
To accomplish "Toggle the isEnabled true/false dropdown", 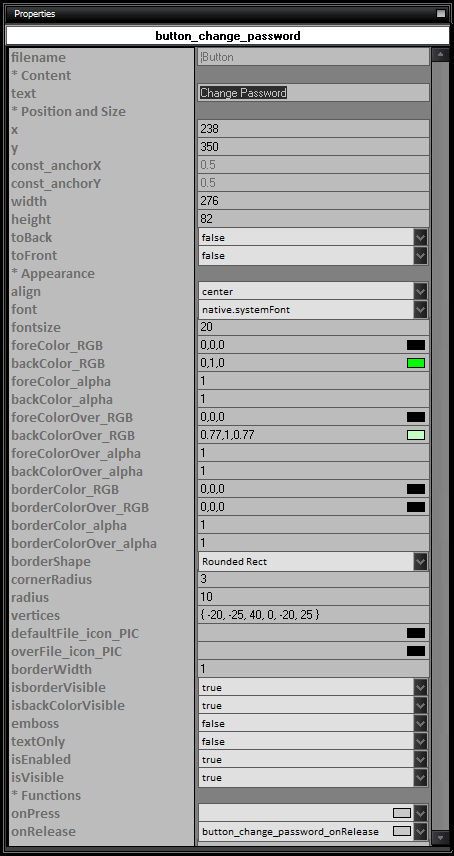I will coord(313,759).
